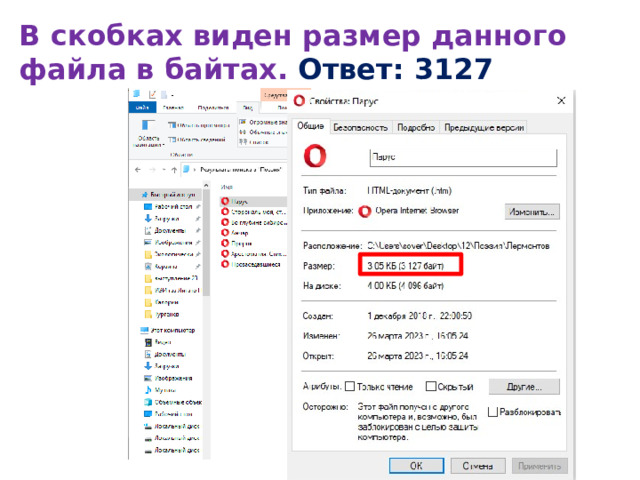Select Этот компьютер in navigation pane

pyautogui.click(x=167, y=330)
